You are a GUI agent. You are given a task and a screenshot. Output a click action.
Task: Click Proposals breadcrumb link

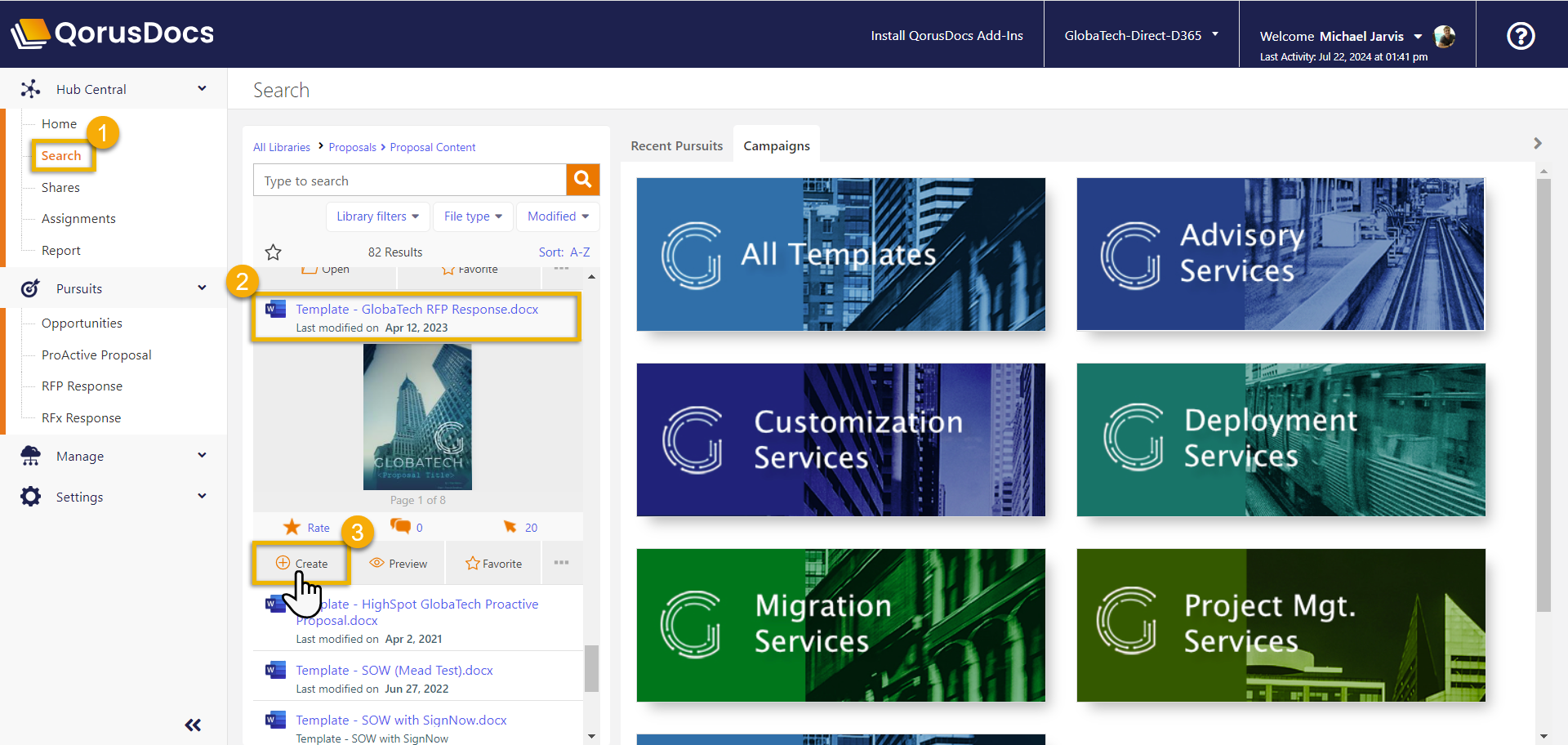click(352, 147)
